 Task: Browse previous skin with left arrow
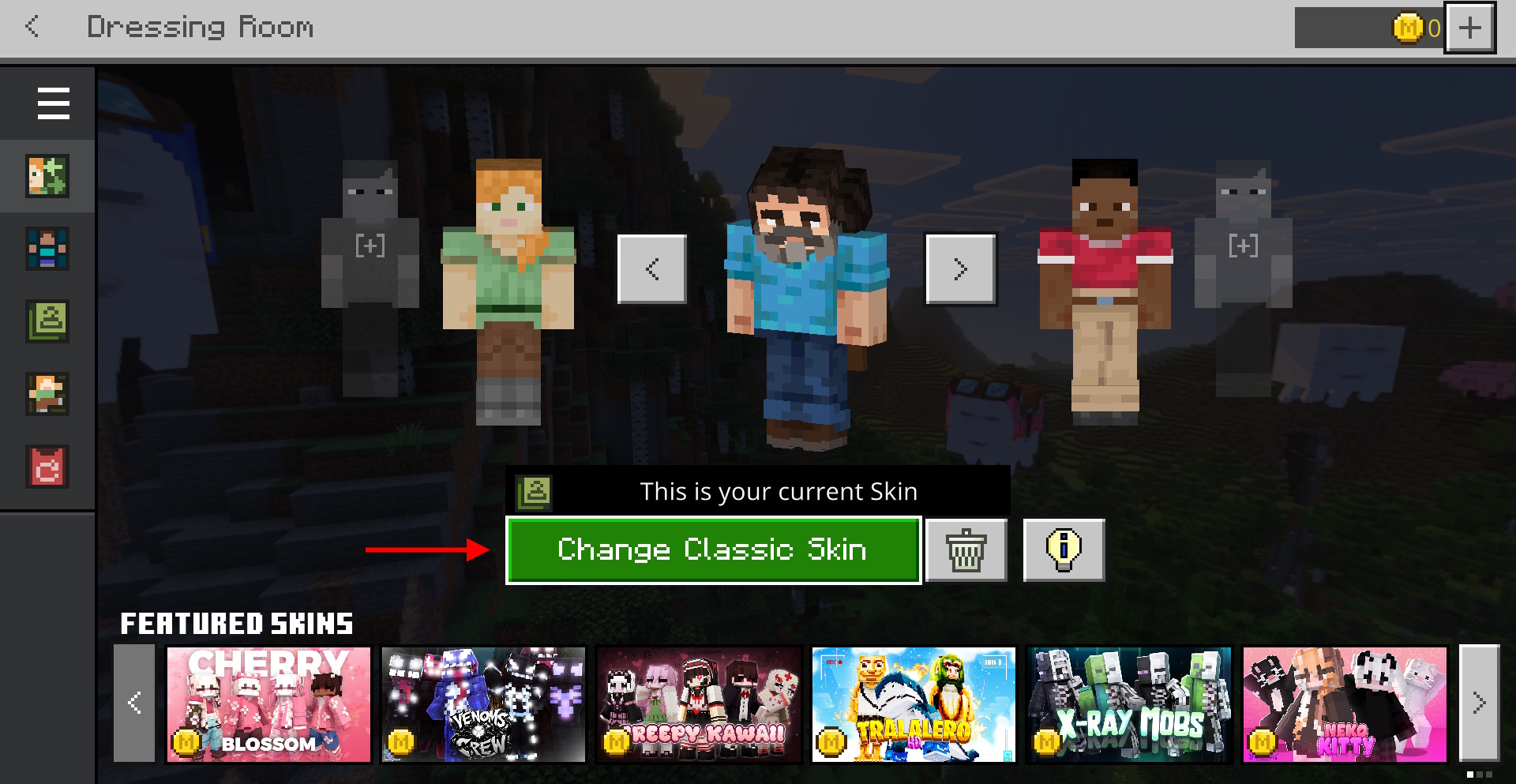[651, 268]
